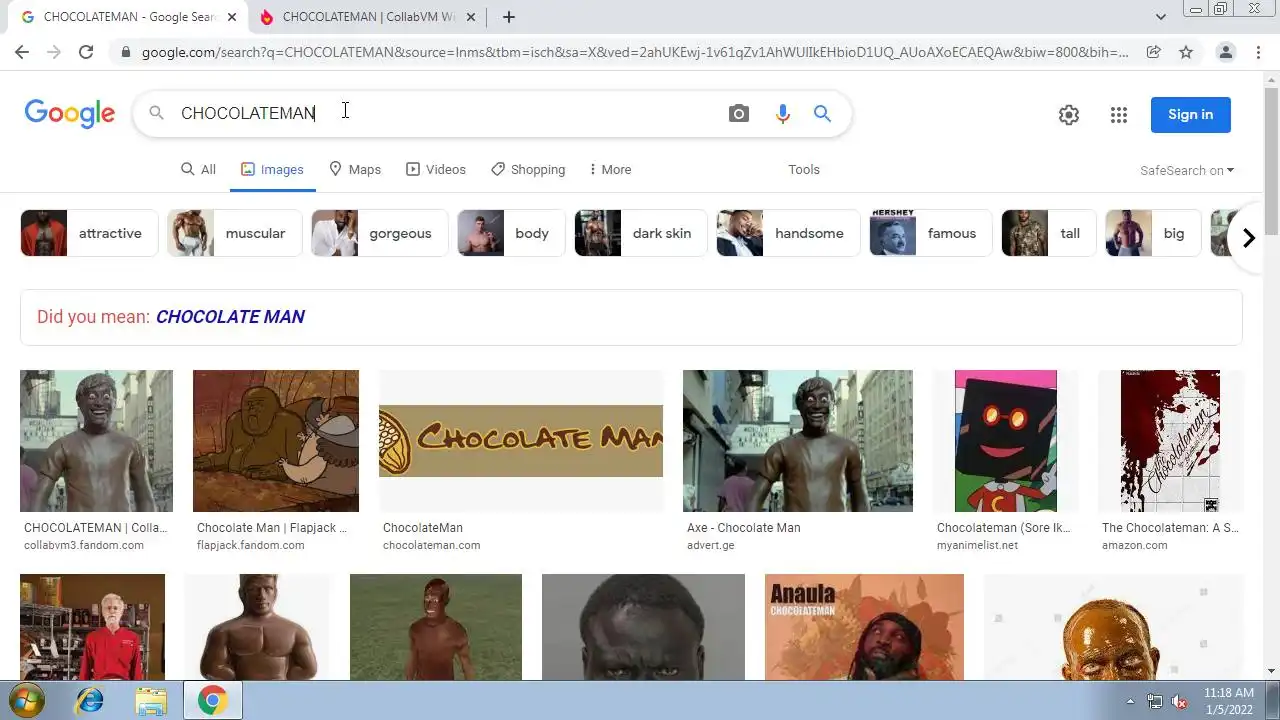Image resolution: width=1280 pixels, height=720 pixels.
Task: Click the blue search magnifier button
Action: coord(822,114)
